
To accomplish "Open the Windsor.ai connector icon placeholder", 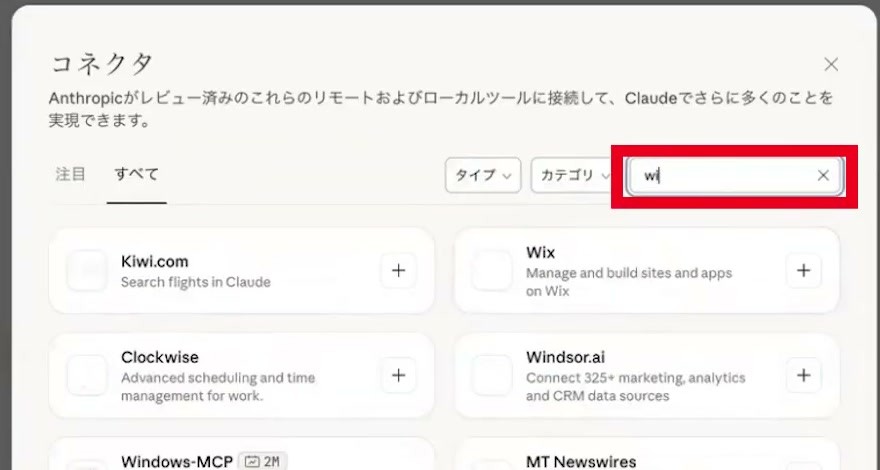I will click(x=492, y=375).
